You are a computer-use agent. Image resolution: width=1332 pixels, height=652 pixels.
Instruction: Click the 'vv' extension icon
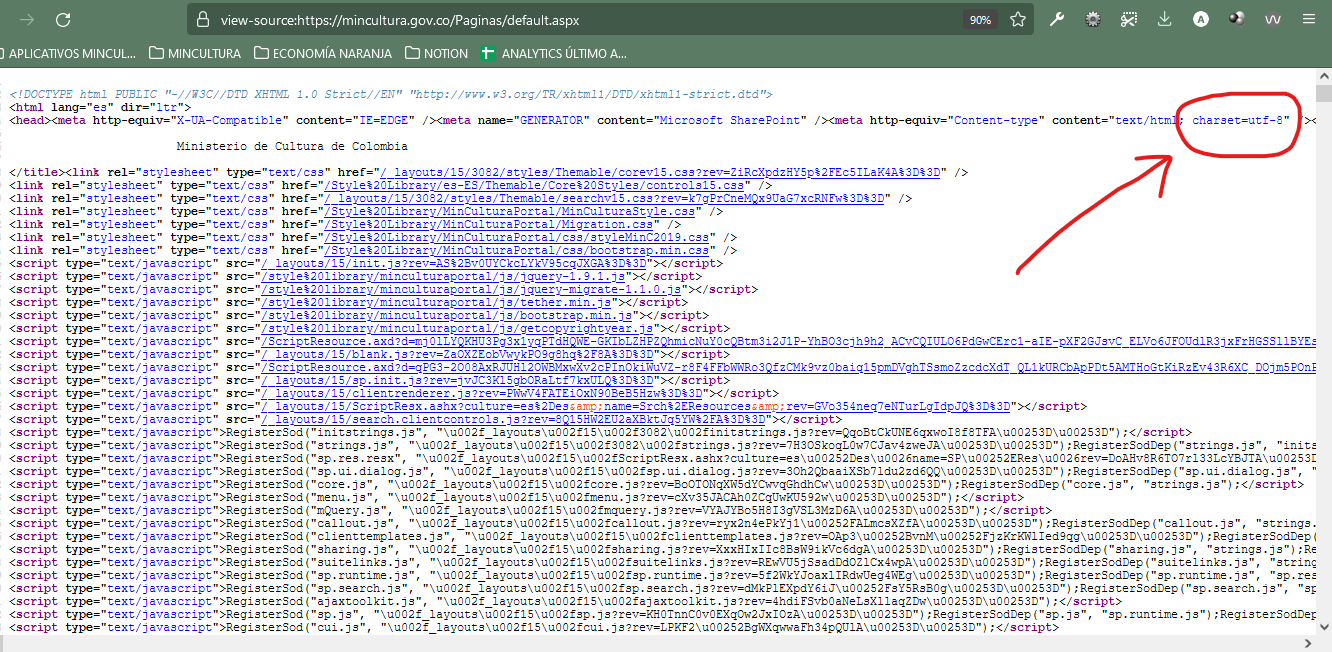click(1273, 19)
